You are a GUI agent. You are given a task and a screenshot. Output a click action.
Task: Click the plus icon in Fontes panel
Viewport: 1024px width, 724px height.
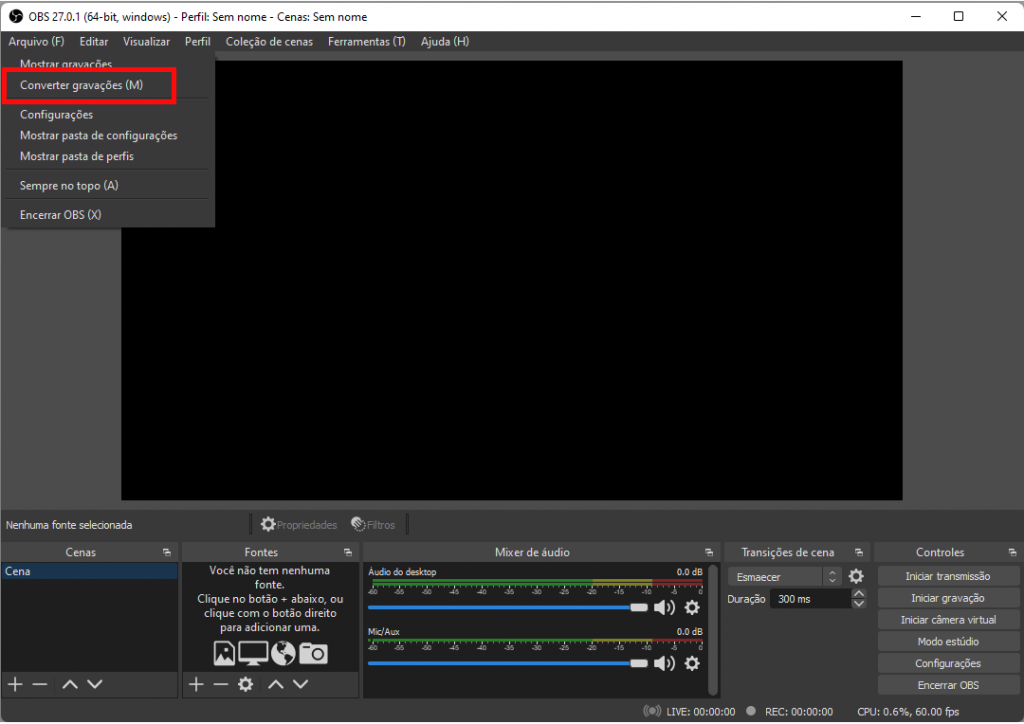[x=196, y=684]
